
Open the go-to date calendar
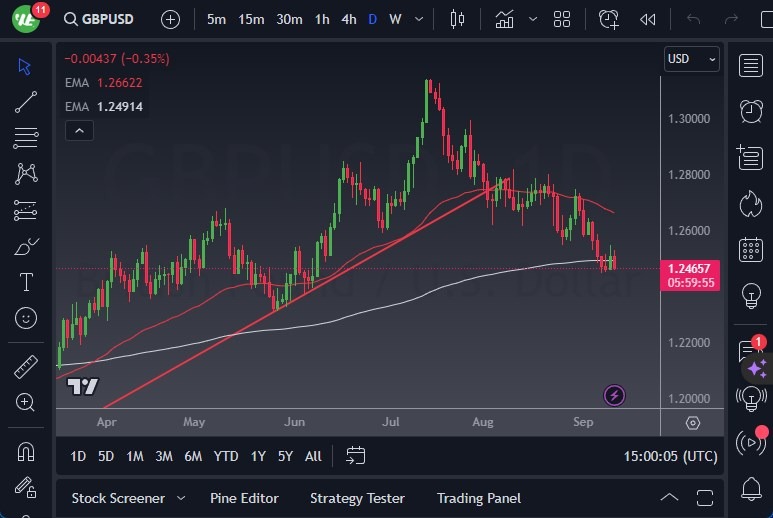tap(355, 456)
